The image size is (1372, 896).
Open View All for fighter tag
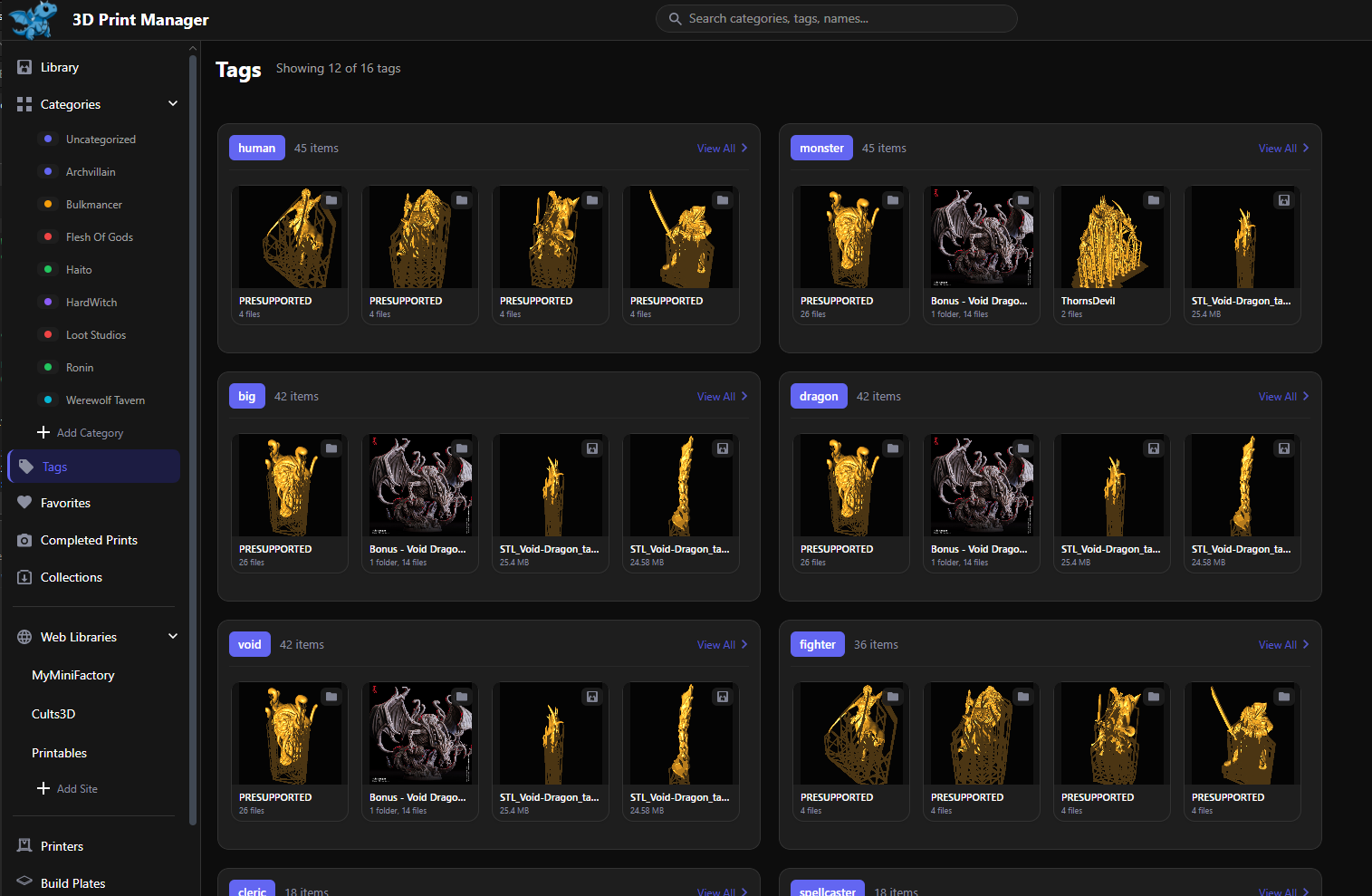pos(1284,644)
